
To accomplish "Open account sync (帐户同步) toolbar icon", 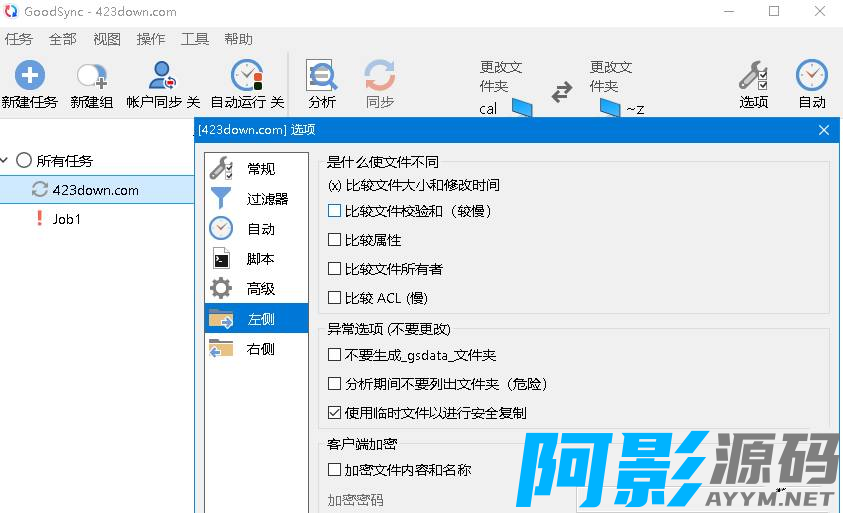I will click(x=162, y=75).
